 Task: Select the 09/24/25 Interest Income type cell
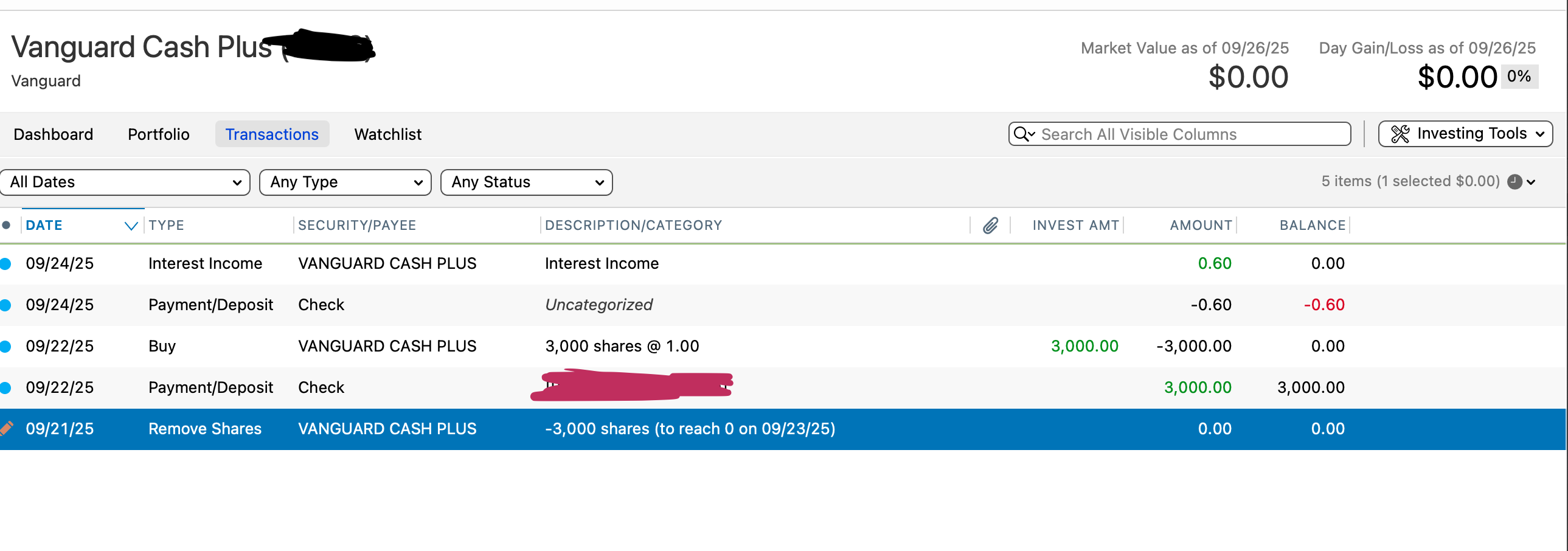tap(205, 263)
